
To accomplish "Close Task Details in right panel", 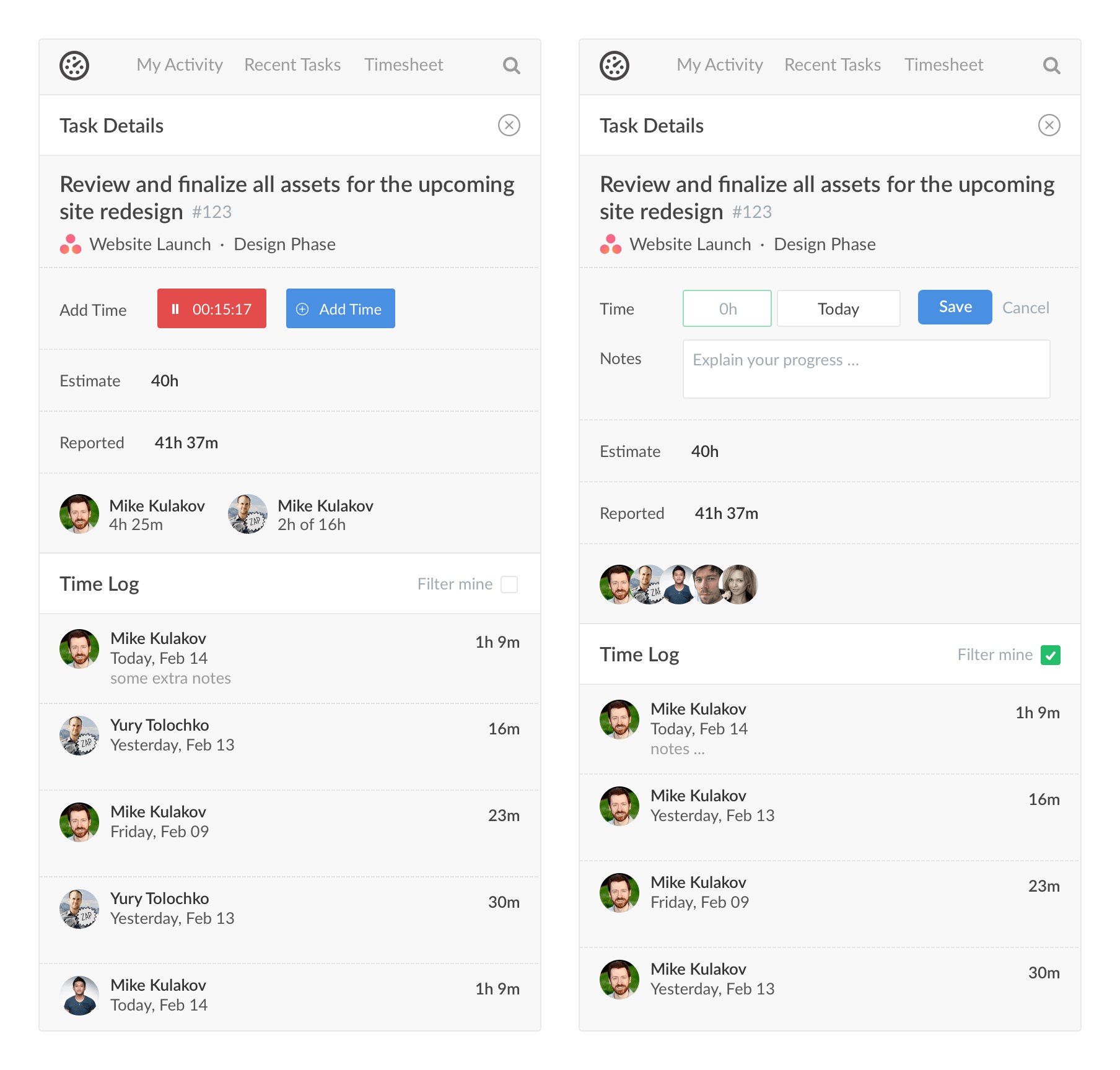I will [1049, 125].
